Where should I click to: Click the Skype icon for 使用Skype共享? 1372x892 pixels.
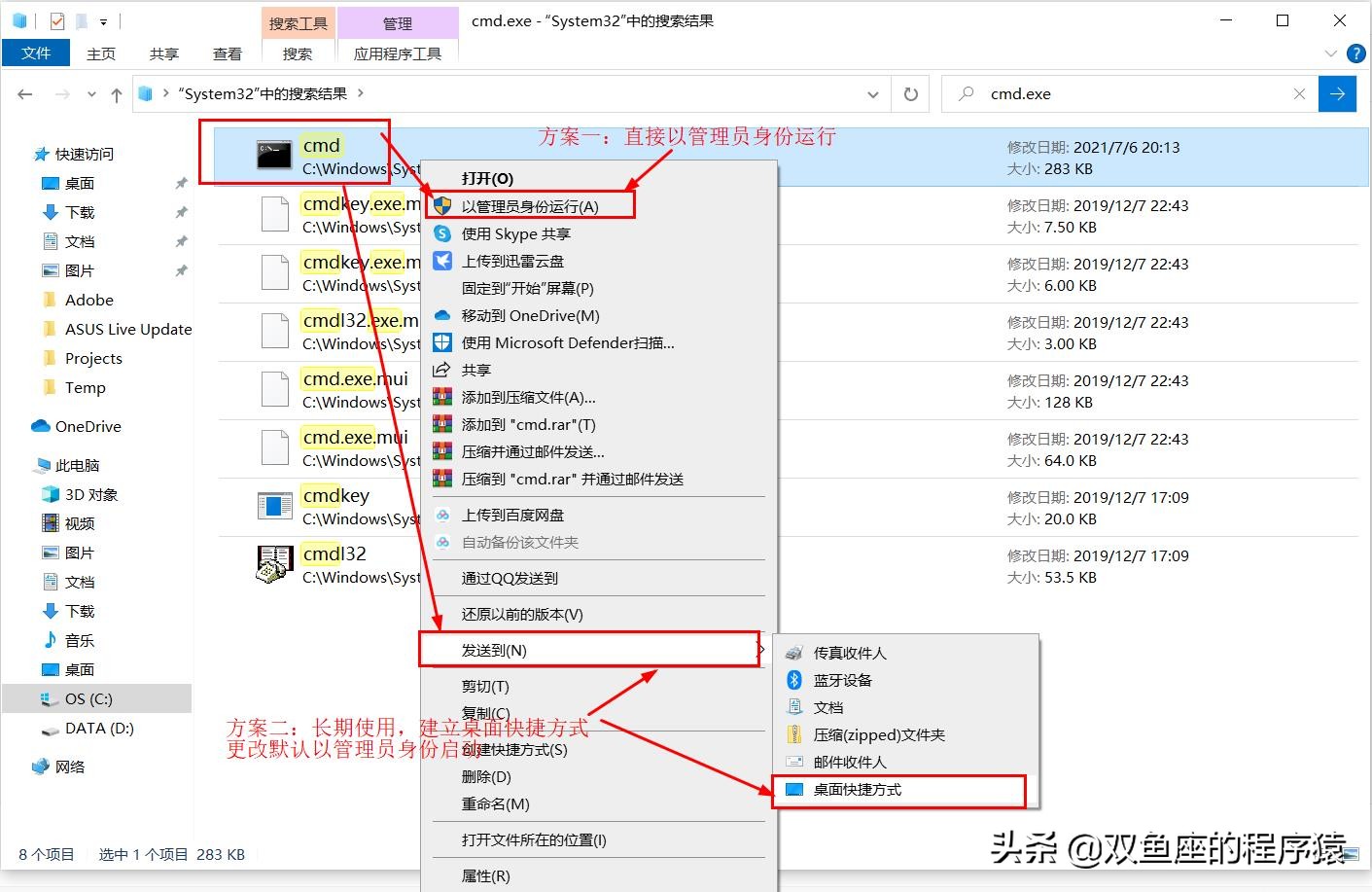coord(442,233)
